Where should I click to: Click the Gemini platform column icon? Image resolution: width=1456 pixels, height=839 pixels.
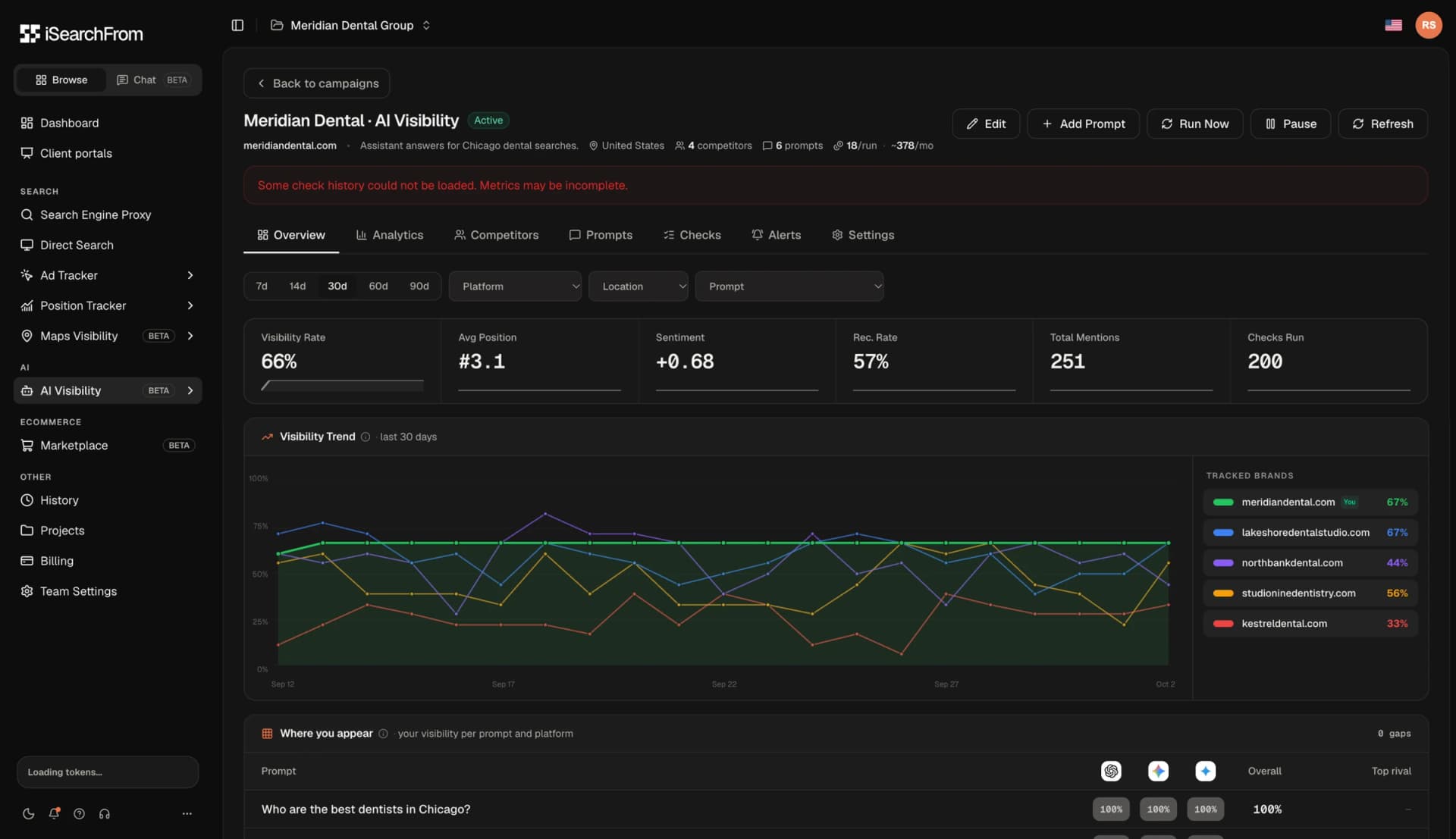[1158, 771]
